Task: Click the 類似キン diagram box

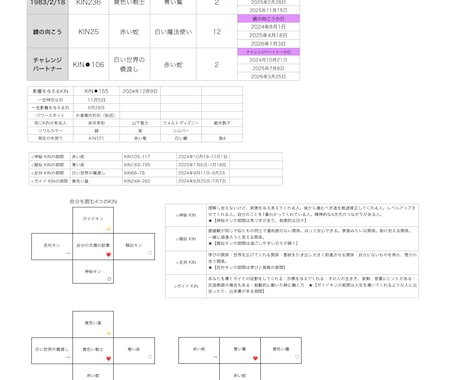Action: point(134,246)
